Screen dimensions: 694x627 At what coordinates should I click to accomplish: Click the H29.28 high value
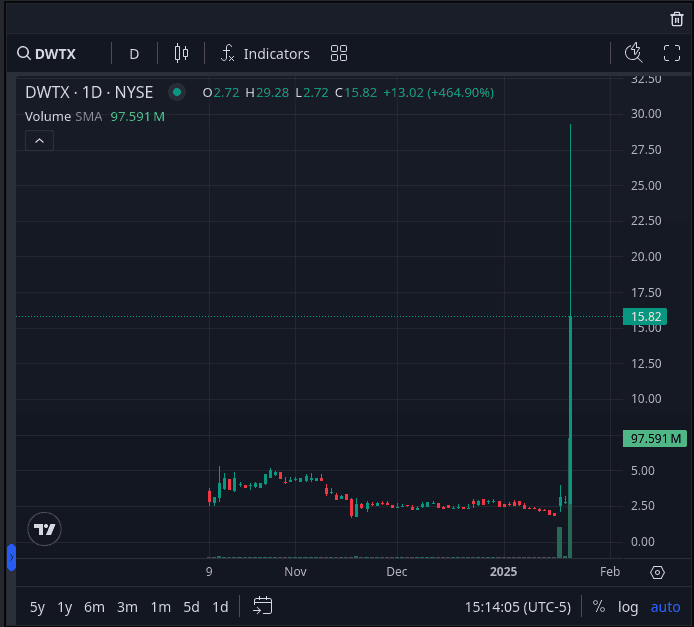[x=267, y=92]
